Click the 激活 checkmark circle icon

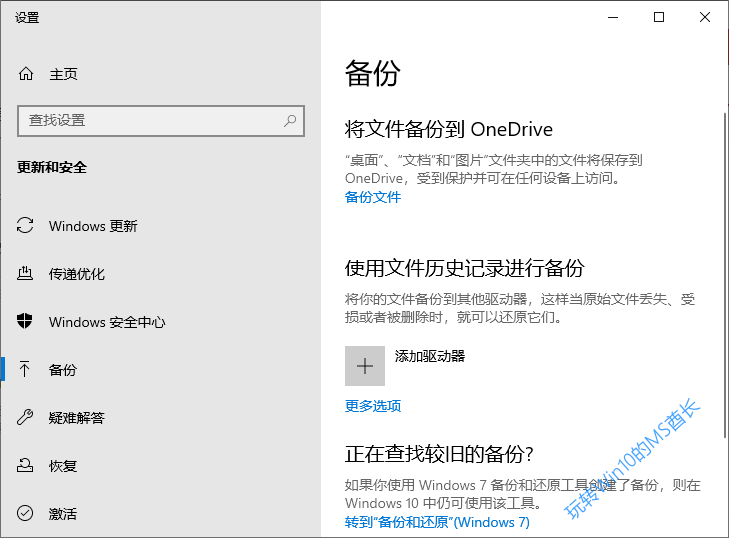[x=25, y=513]
